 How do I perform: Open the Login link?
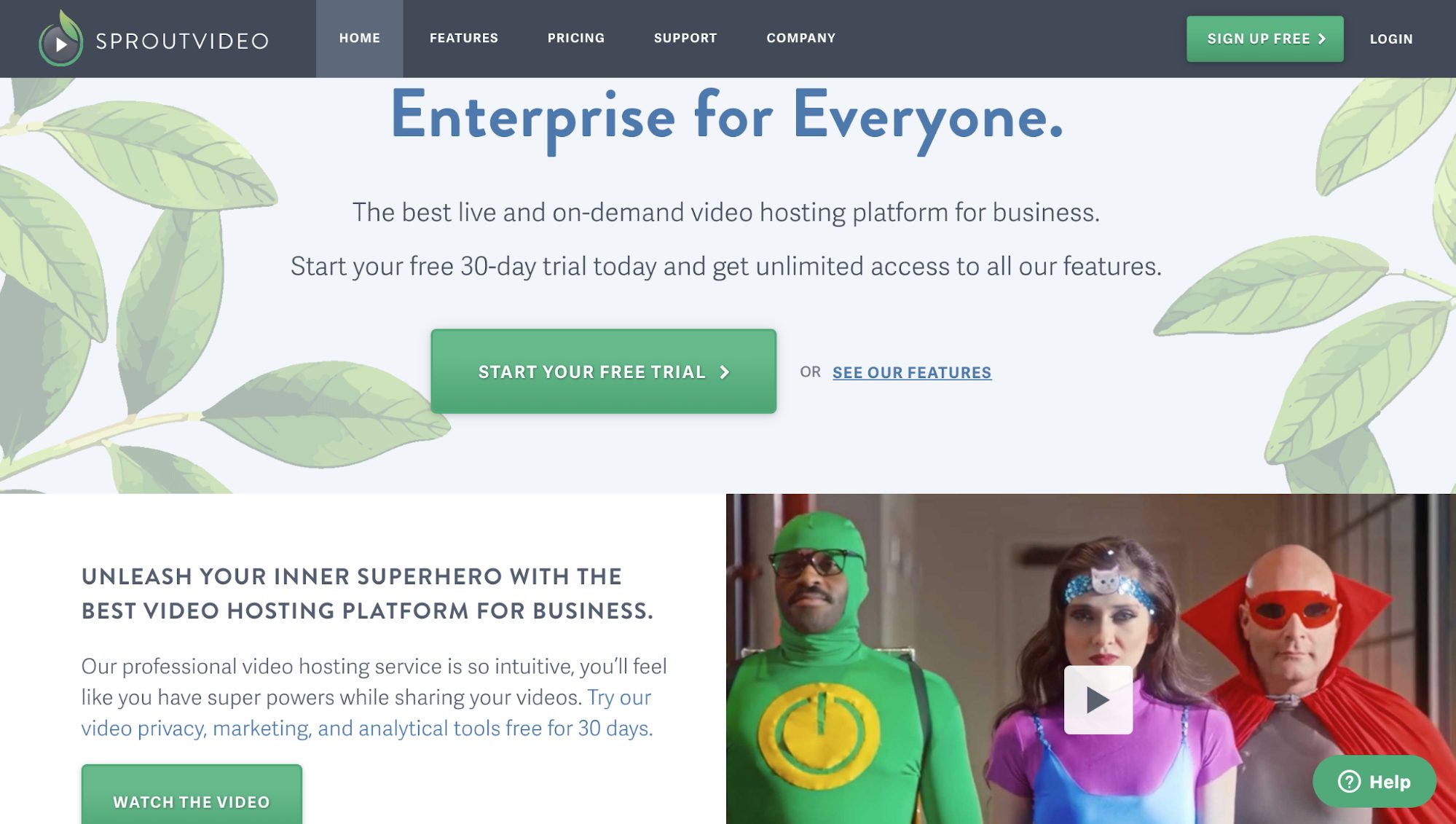pos(1391,39)
